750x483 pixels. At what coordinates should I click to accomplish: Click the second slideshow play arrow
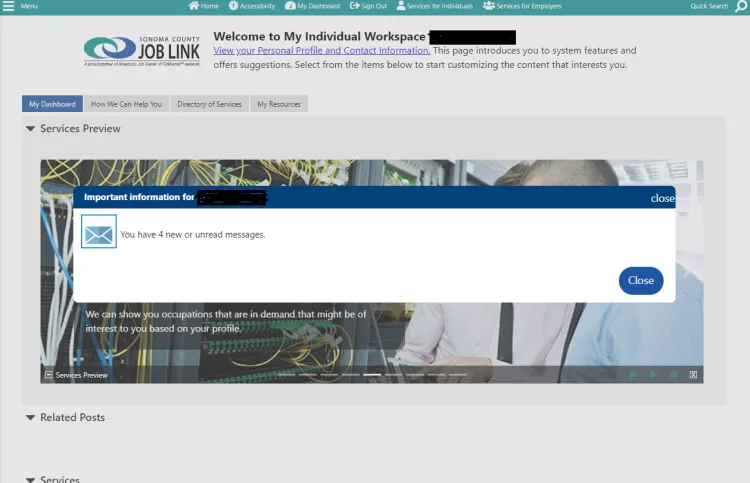(x=653, y=374)
